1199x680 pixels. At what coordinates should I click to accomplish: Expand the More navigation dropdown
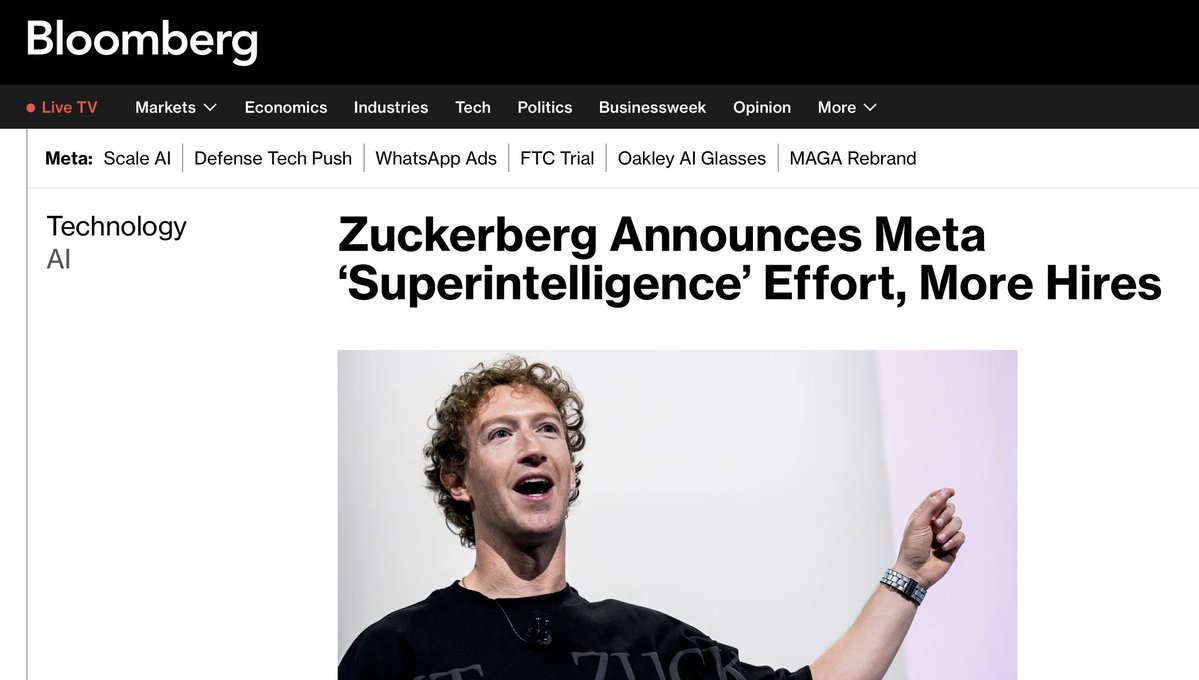click(x=846, y=107)
